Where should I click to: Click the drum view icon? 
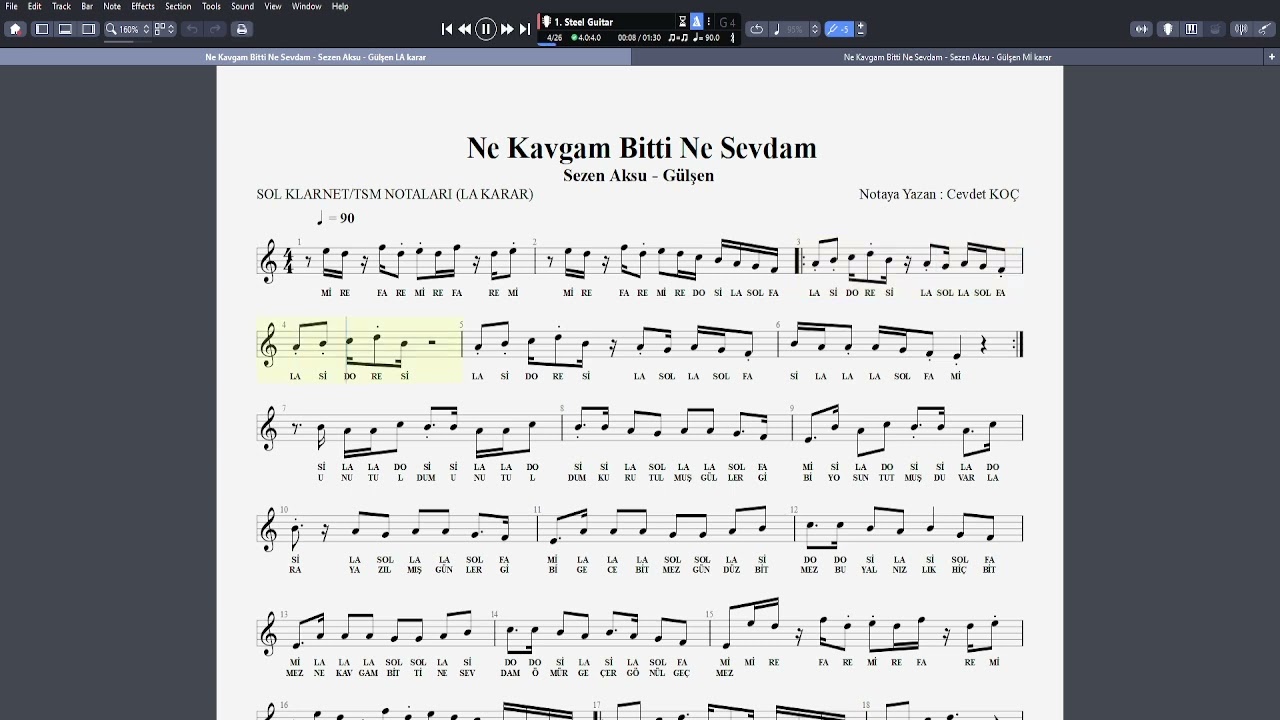[x=1216, y=29]
